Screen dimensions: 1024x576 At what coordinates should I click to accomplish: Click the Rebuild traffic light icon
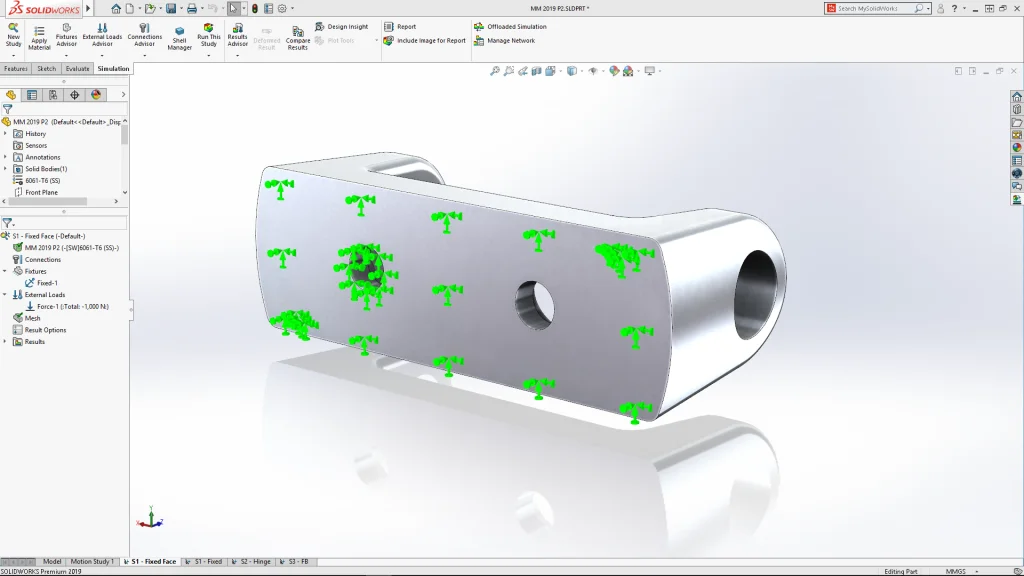click(x=255, y=8)
